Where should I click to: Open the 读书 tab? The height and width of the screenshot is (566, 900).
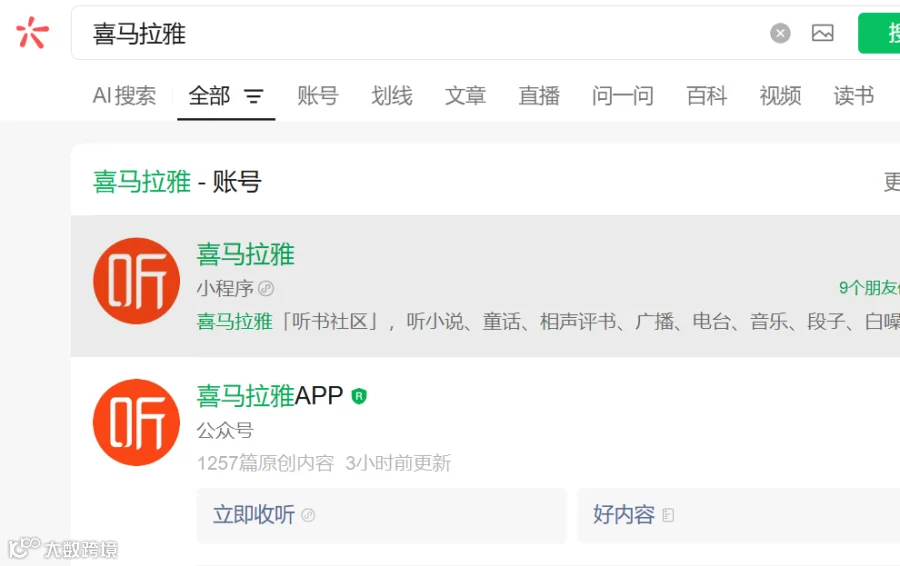(x=854, y=95)
